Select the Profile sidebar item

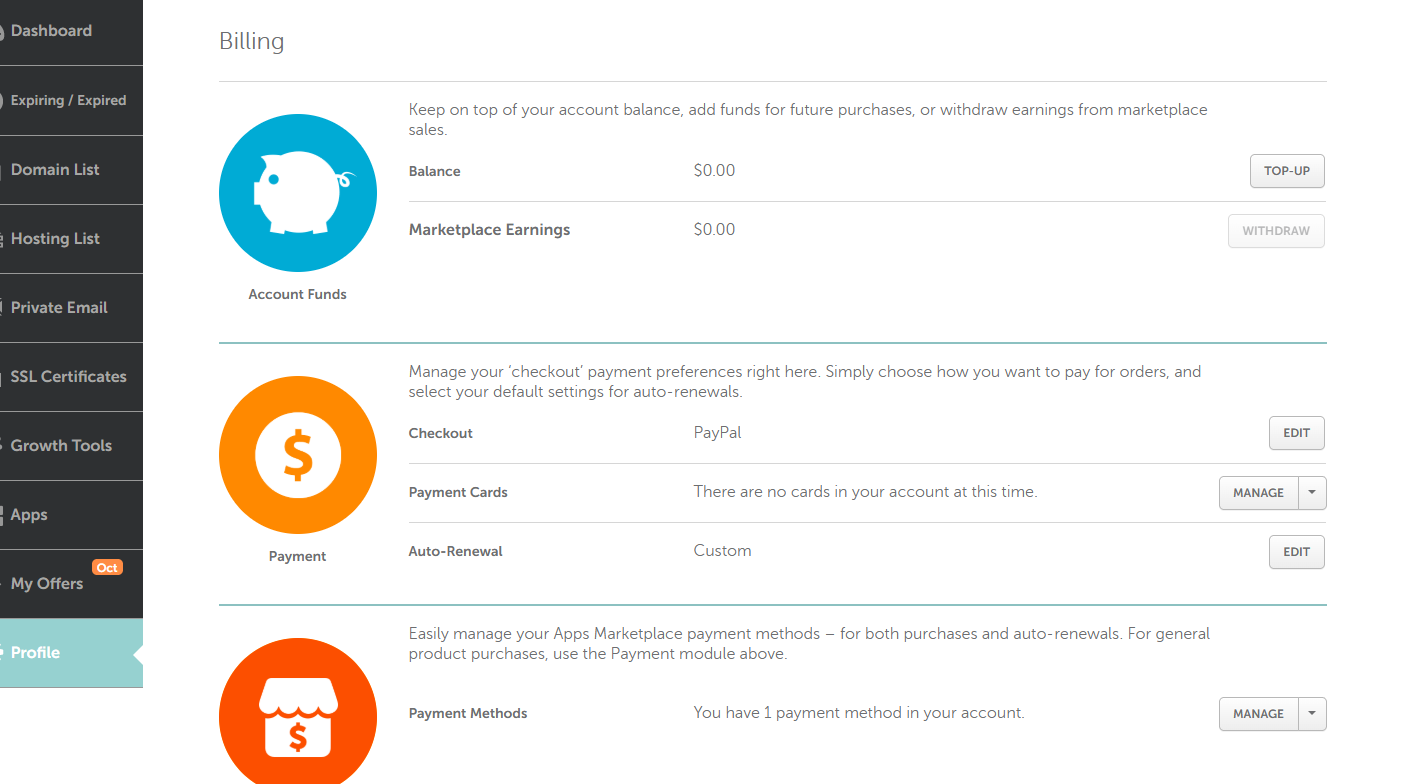coord(71,652)
